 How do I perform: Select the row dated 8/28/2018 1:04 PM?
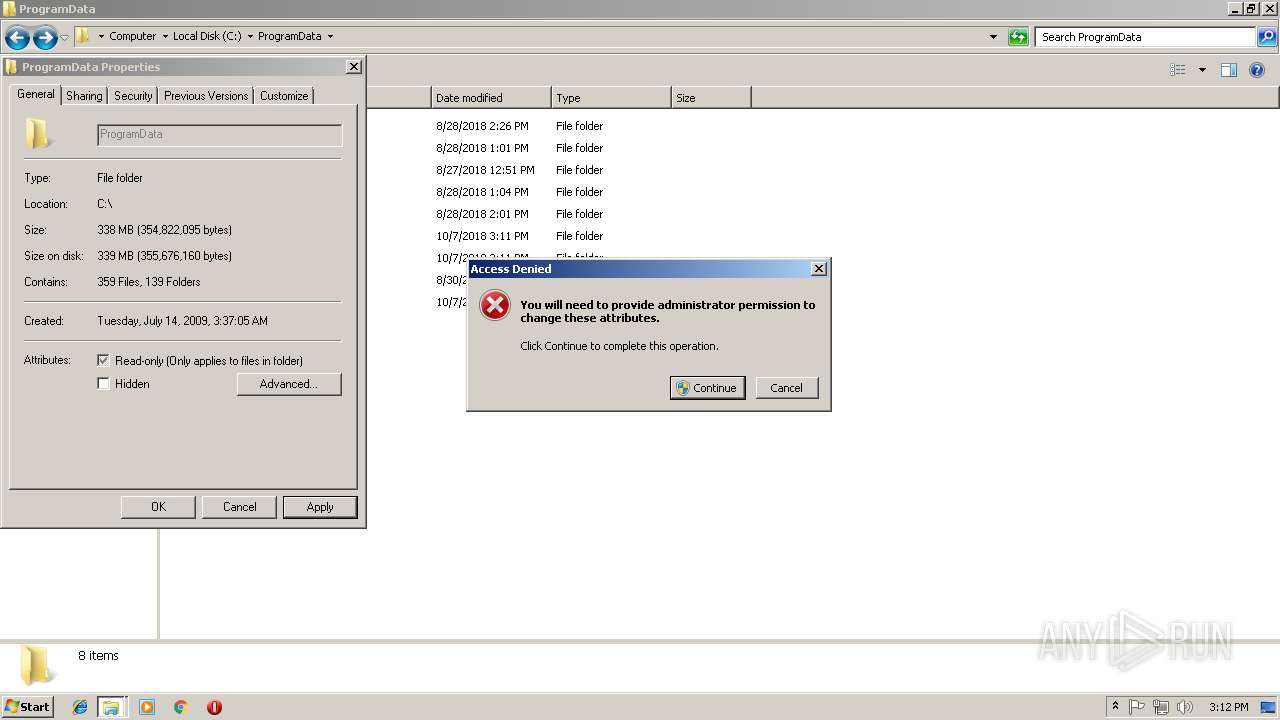[520, 192]
